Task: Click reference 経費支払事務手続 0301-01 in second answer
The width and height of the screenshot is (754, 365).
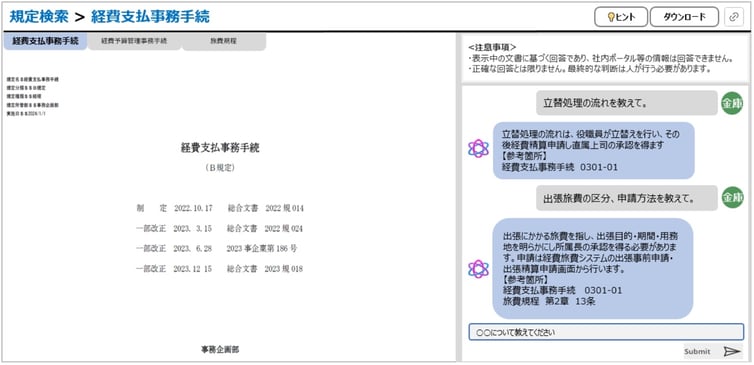Action: (563, 290)
